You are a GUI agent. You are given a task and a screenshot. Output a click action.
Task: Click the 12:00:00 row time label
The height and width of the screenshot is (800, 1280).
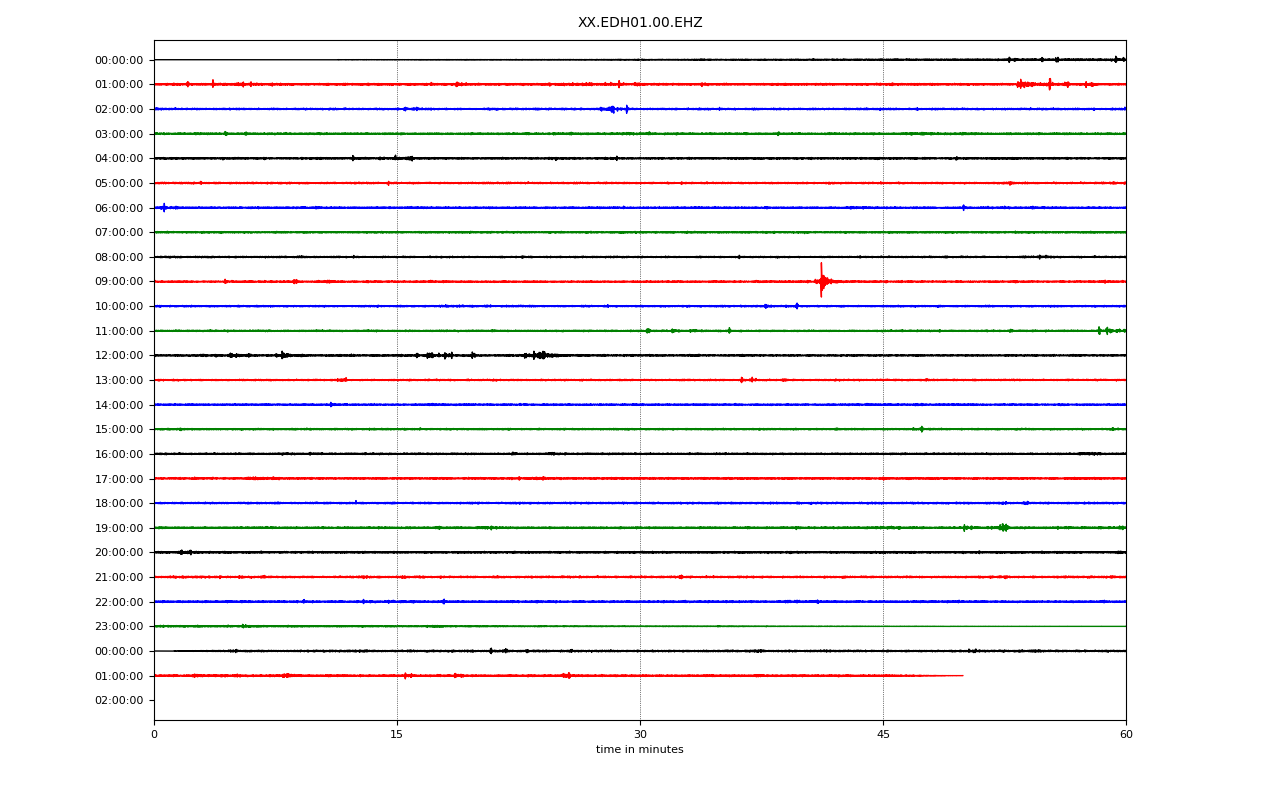pyautogui.click(x=119, y=355)
